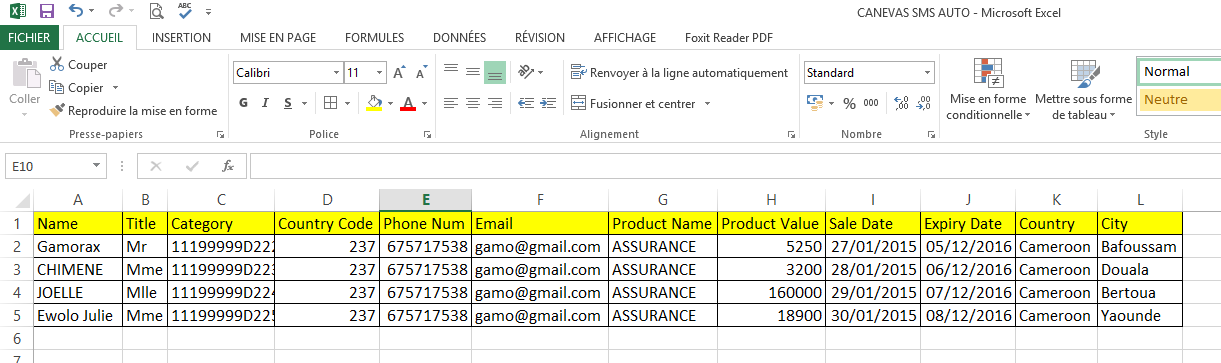Expand the Fusionner et centrer dropdown arrow
The width and height of the screenshot is (1221, 363).
point(707,103)
